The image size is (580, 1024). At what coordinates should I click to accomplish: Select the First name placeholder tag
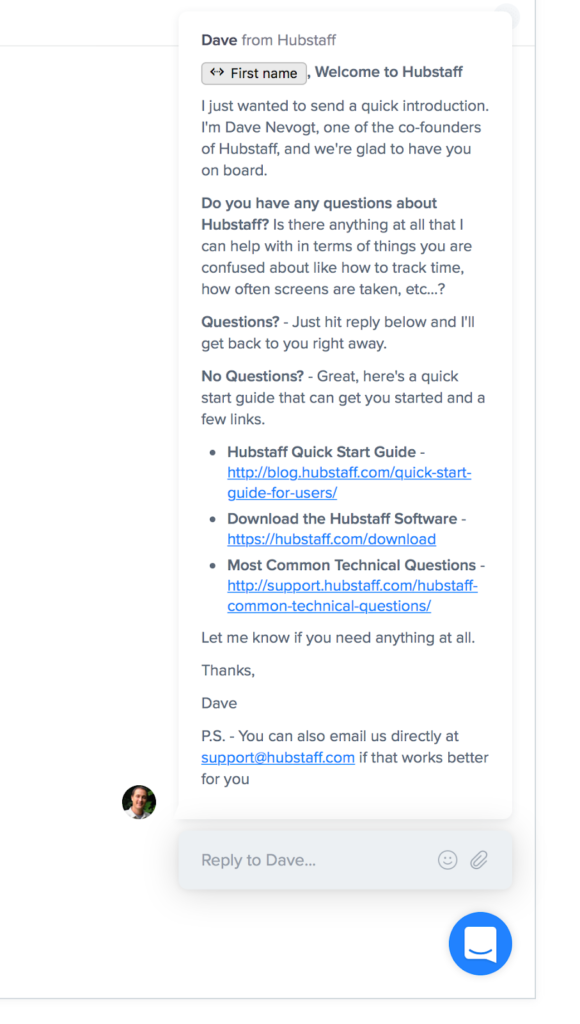[254, 73]
